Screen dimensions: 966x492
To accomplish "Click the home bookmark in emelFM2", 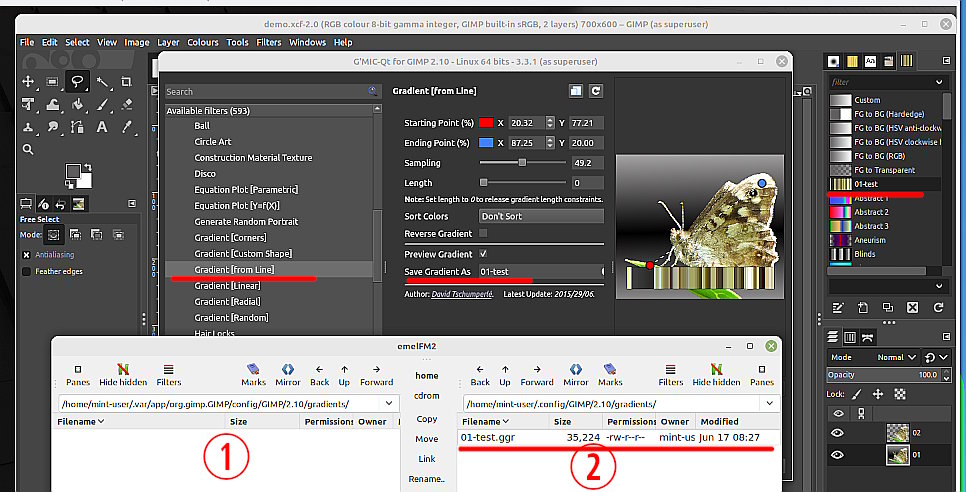I will [x=426, y=376].
